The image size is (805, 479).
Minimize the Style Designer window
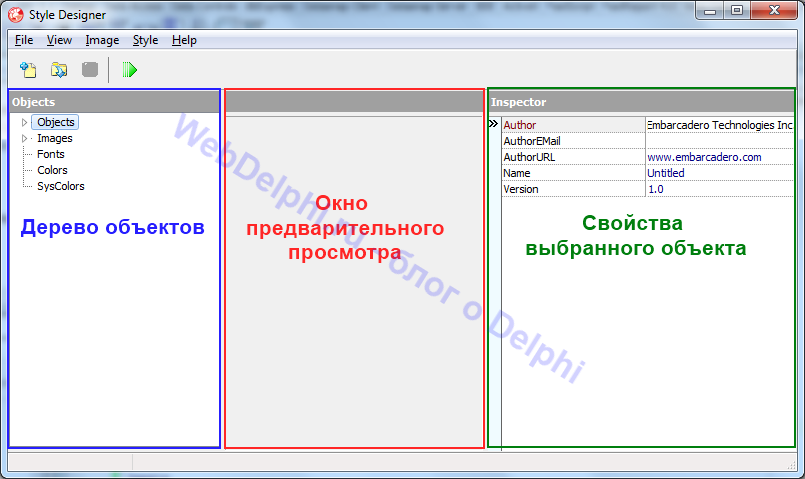click(710, 10)
